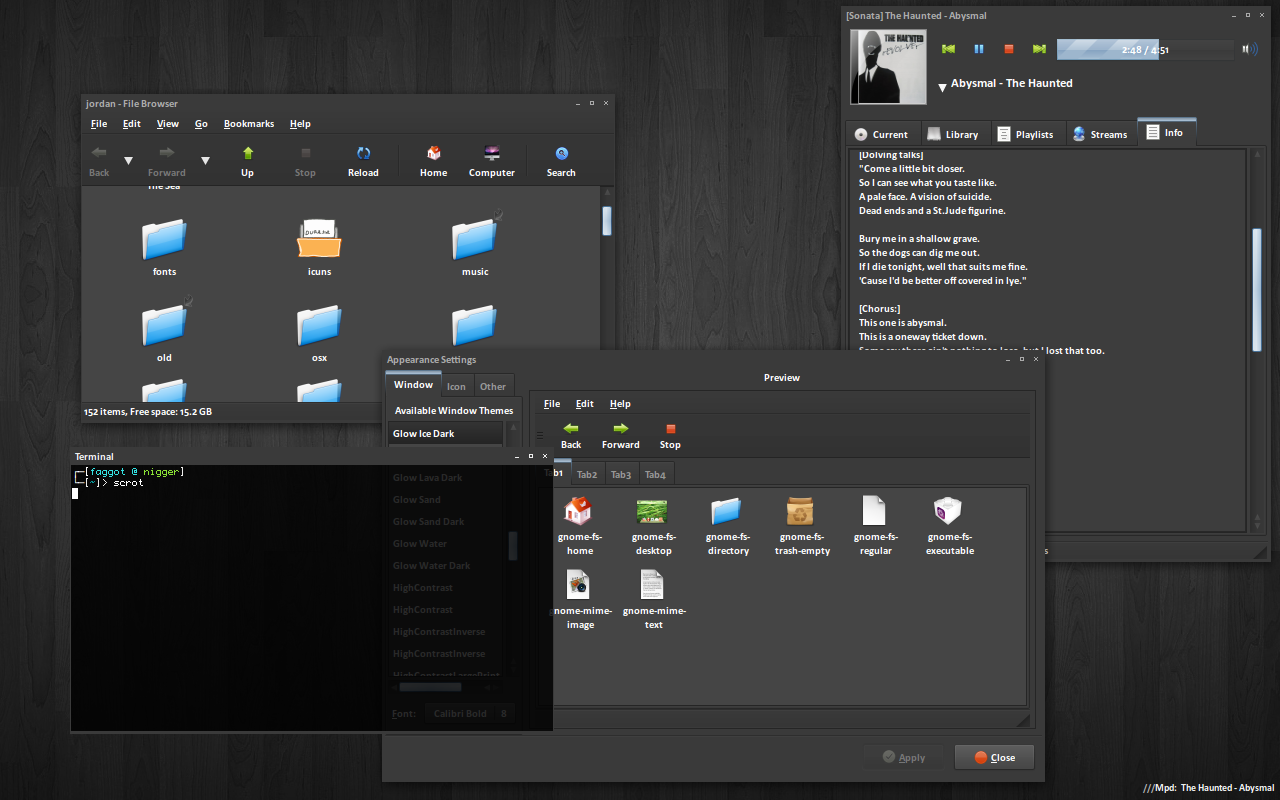The image size is (1280, 800).
Task: Click the "[Chorus:]" lyrics line
Action: [x=880, y=309]
